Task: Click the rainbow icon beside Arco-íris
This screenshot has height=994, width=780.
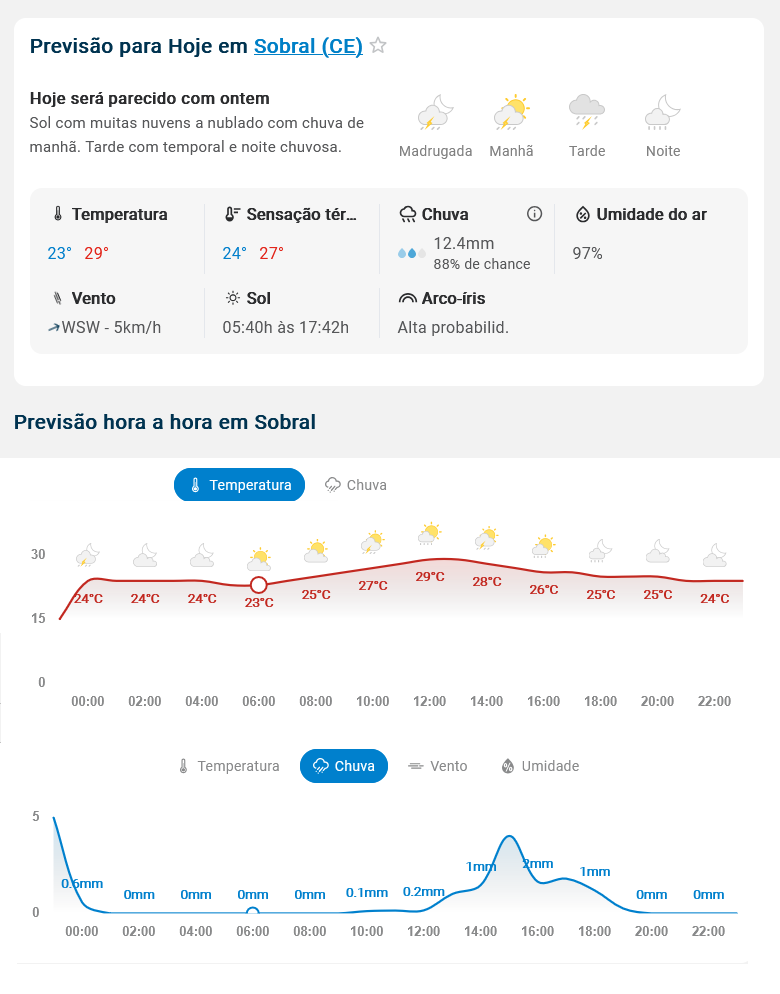Action: [x=407, y=298]
